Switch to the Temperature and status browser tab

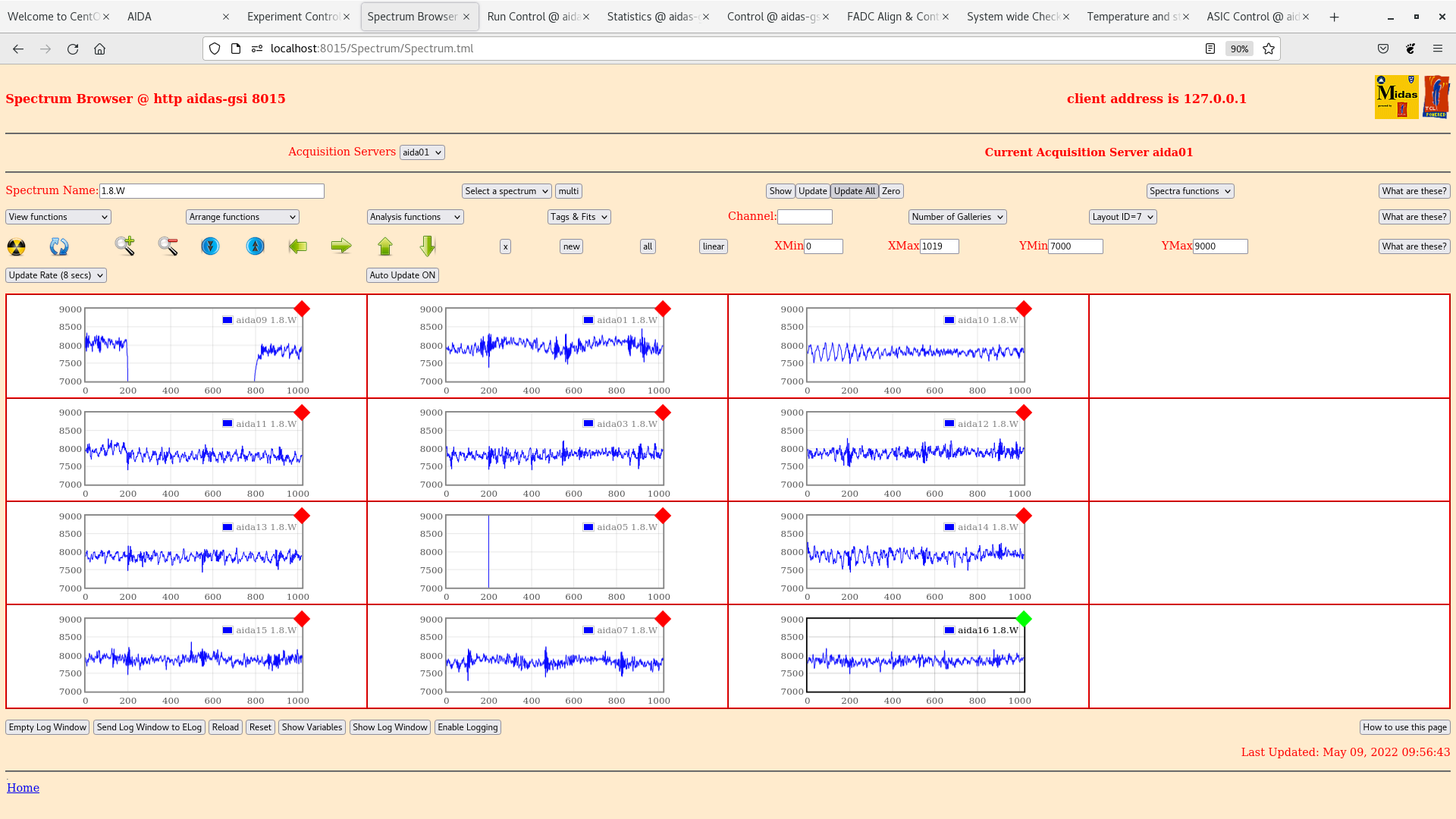pos(1130,17)
